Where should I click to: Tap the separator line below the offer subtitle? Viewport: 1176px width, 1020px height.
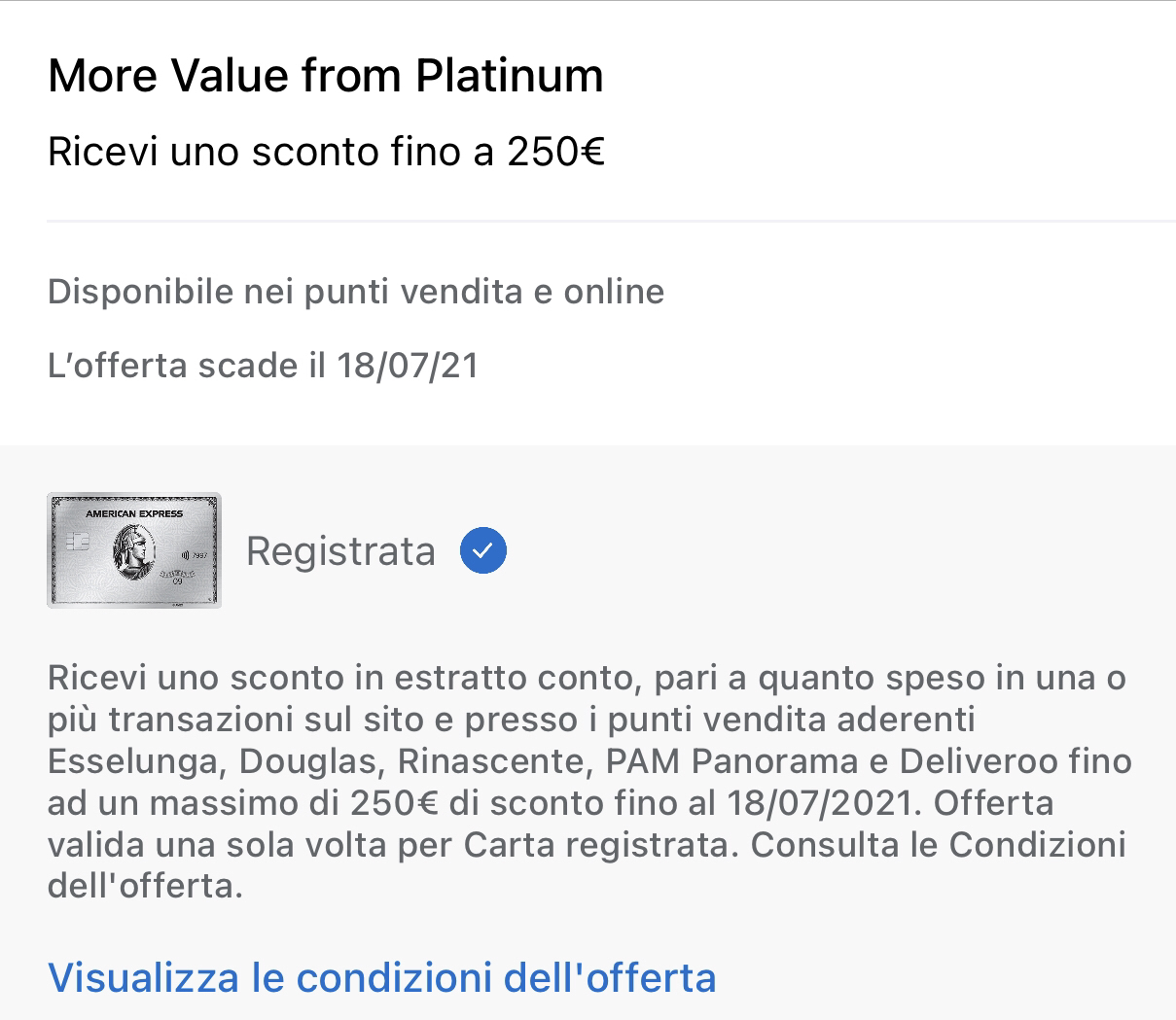tap(611, 222)
